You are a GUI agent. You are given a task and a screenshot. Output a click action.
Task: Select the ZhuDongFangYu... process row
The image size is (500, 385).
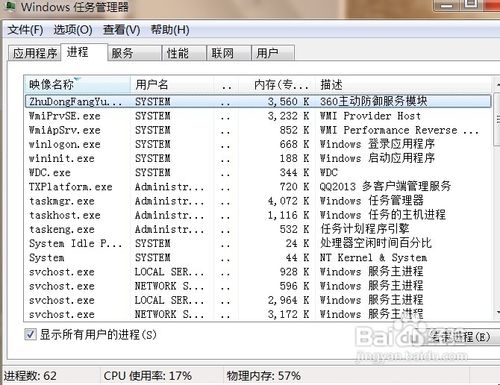click(x=258, y=101)
